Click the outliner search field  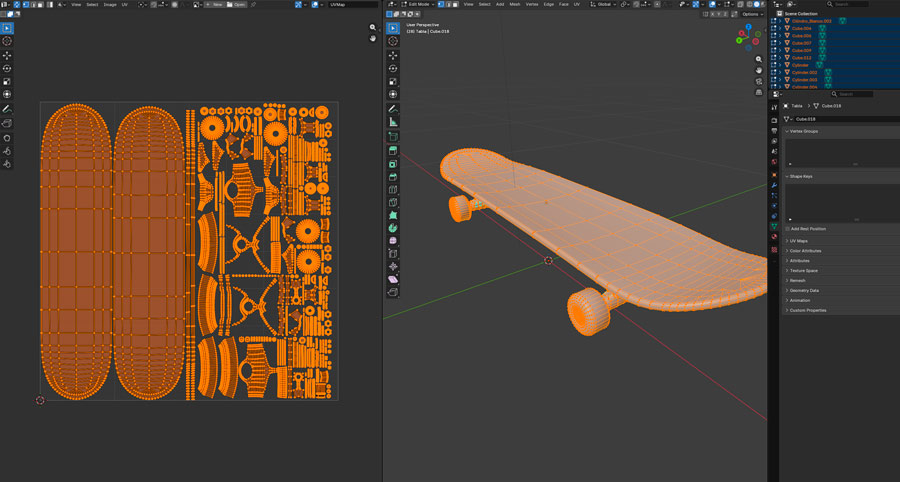[x=847, y=4]
